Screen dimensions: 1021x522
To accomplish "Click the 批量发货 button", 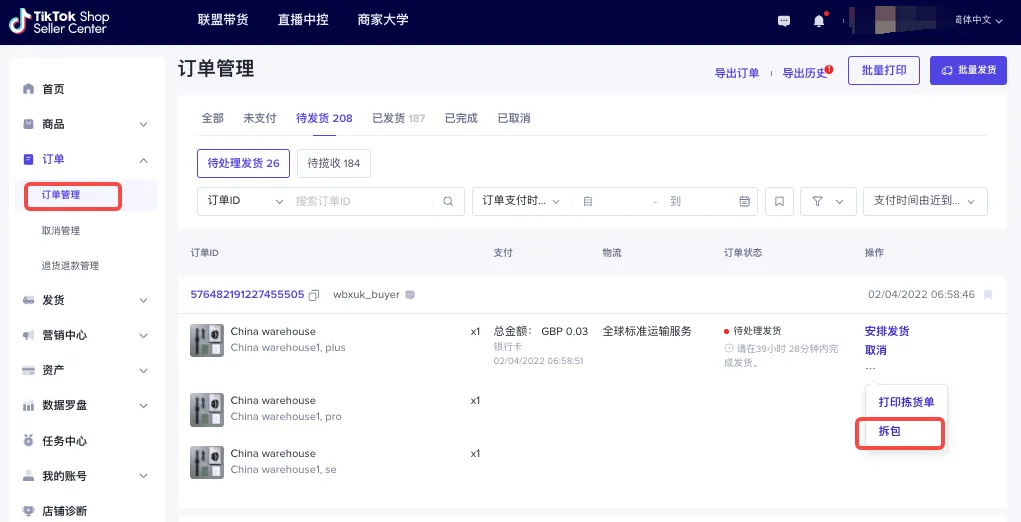I will 968,70.
